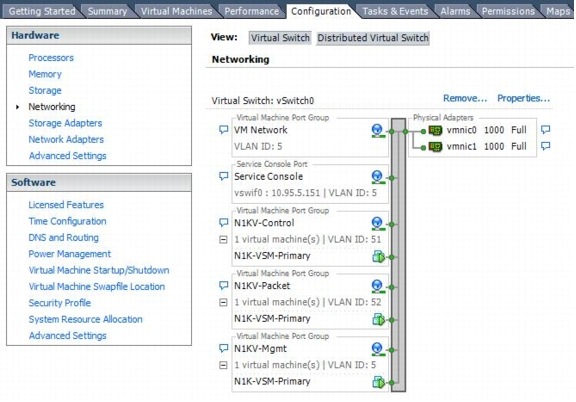576x402 pixels.
Task: Collapse the N1KV-Control virtual machine list
Action: (223, 240)
